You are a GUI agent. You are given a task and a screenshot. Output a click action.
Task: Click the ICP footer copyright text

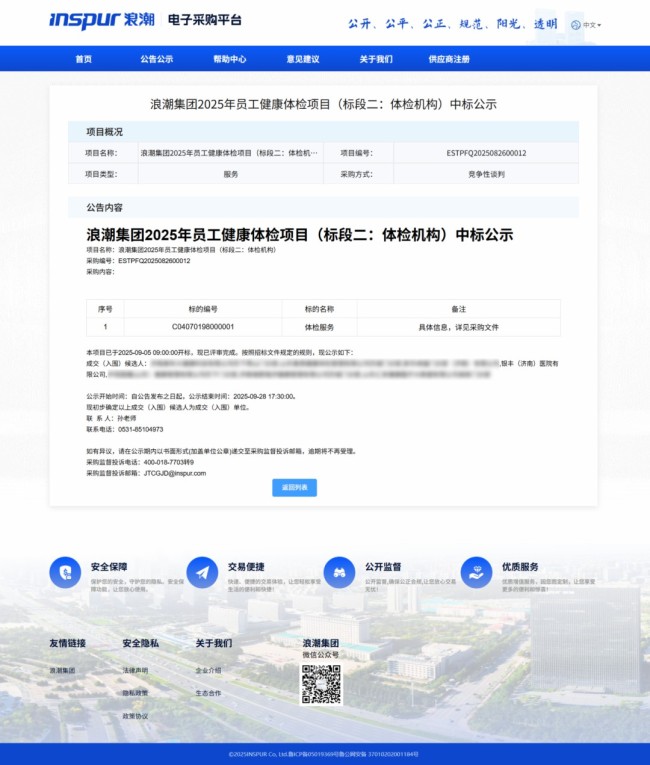click(x=324, y=754)
